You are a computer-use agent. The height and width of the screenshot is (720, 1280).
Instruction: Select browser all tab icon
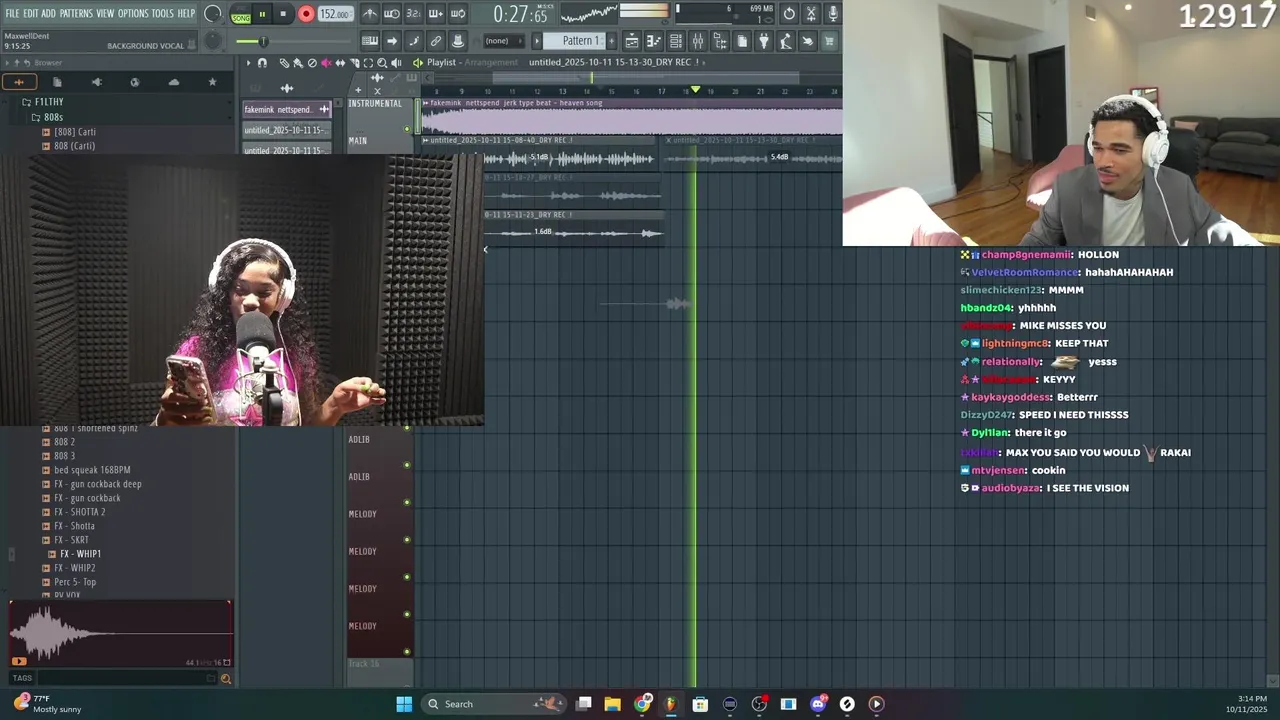pyautogui.click(x=18, y=82)
